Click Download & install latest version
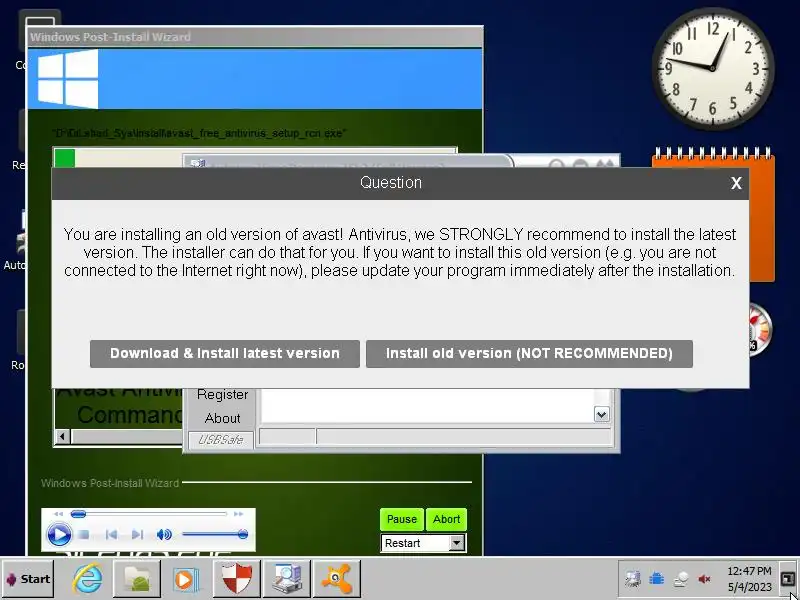The width and height of the screenshot is (800, 600). click(224, 354)
